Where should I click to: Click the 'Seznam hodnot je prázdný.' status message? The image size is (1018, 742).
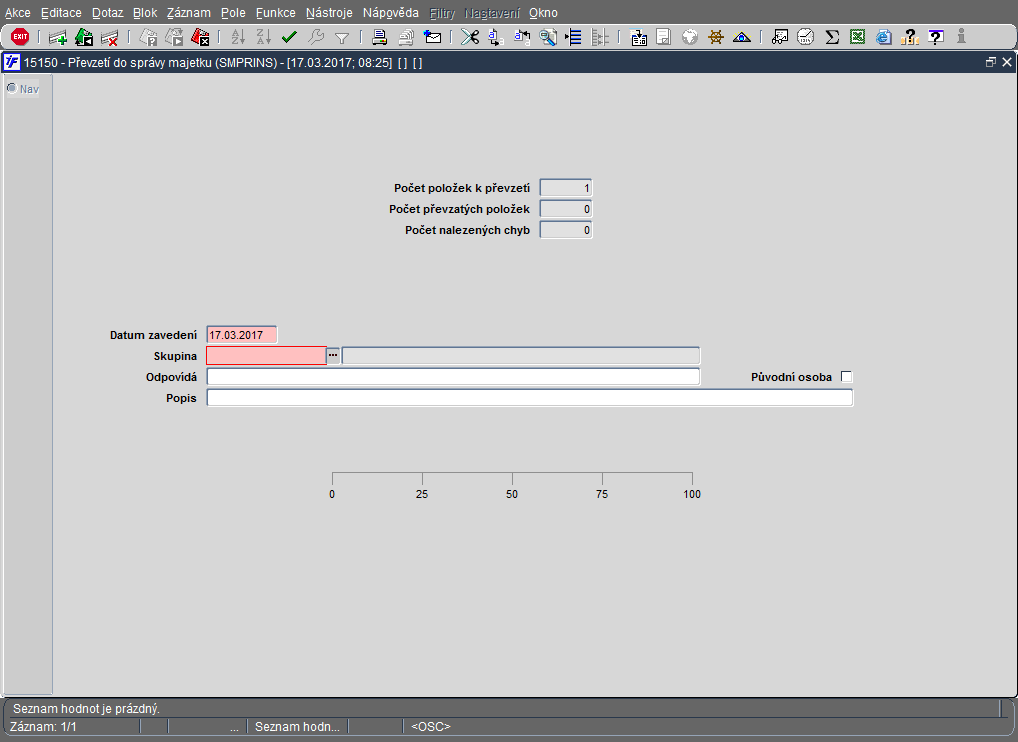coord(86,708)
